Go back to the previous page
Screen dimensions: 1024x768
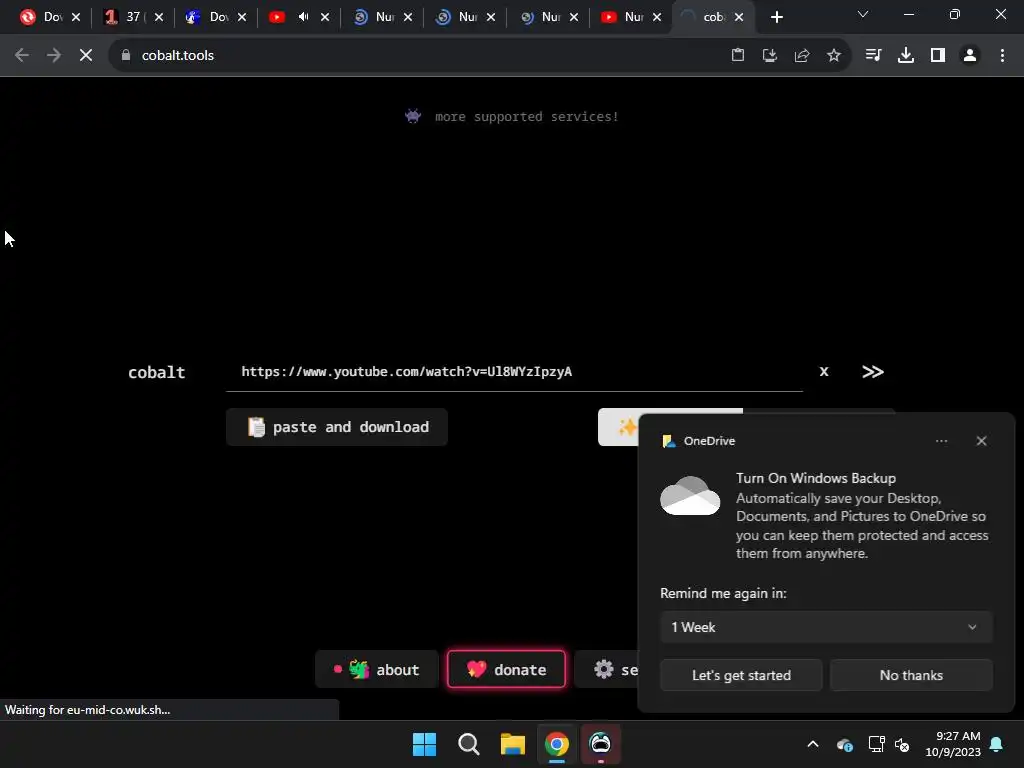(22, 56)
